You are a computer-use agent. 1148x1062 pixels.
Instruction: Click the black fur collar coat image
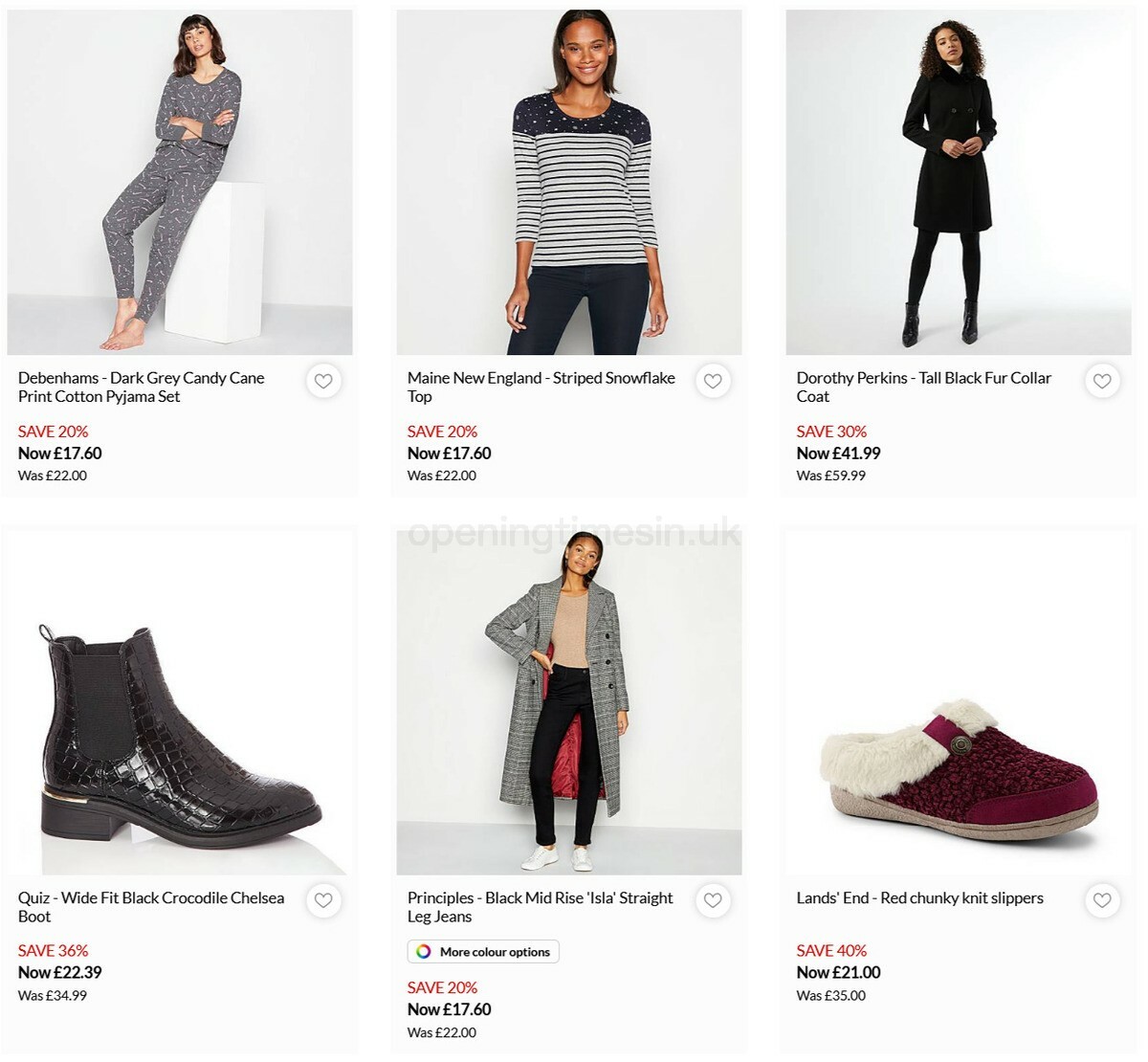coord(957,177)
